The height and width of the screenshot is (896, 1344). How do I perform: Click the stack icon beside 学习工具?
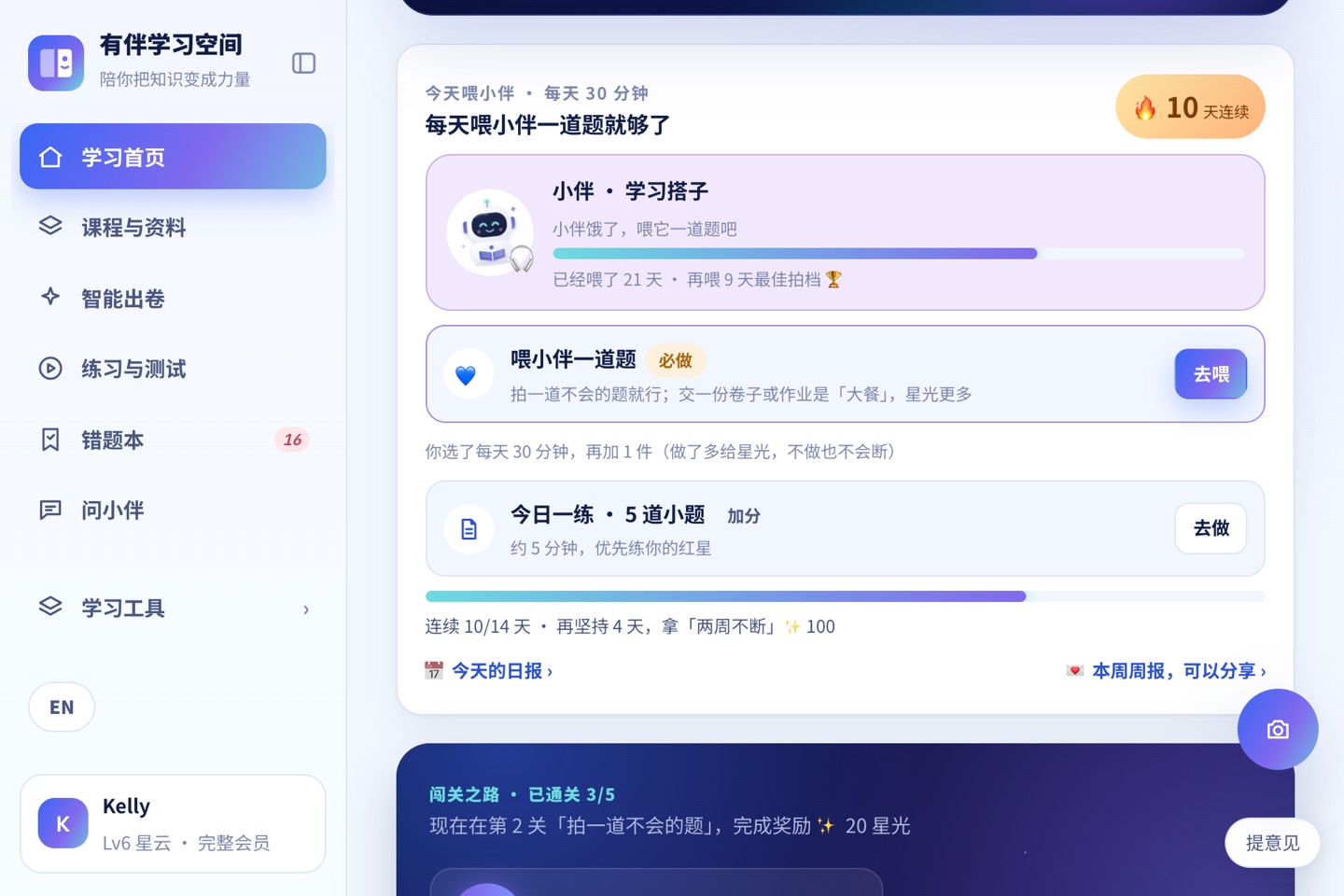click(x=50, y=608)
